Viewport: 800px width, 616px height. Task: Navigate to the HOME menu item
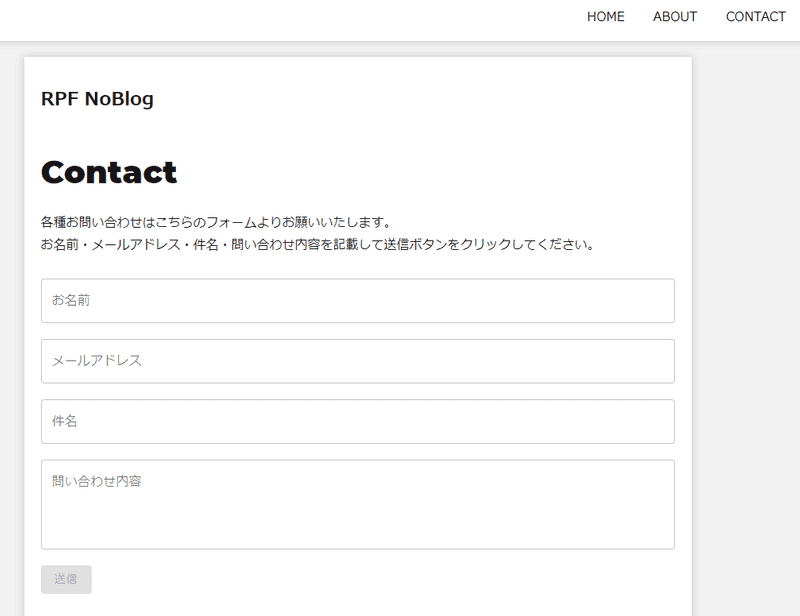(x=605, y=16)
